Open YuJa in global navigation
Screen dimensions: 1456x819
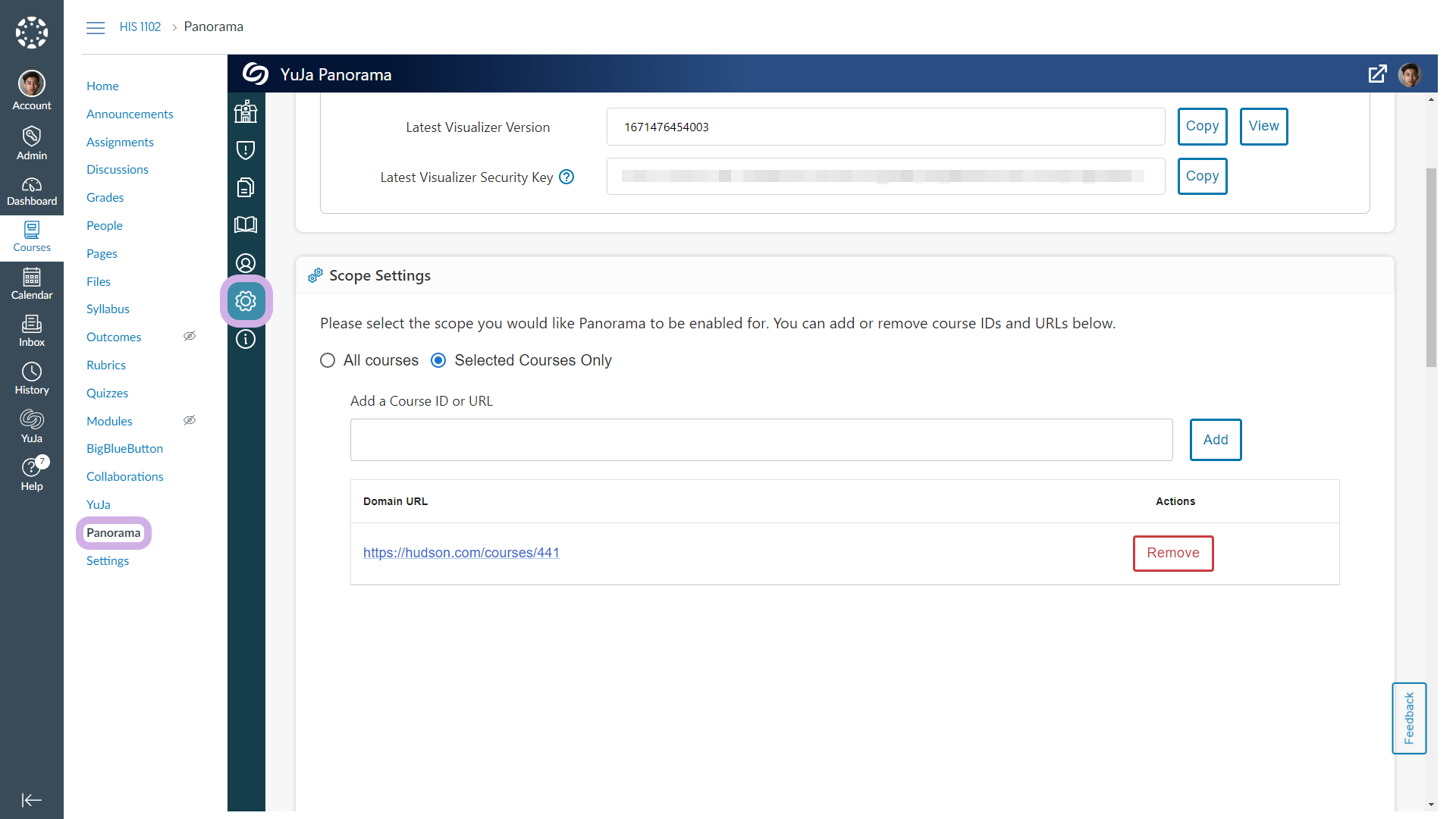[x=32, y=427]
